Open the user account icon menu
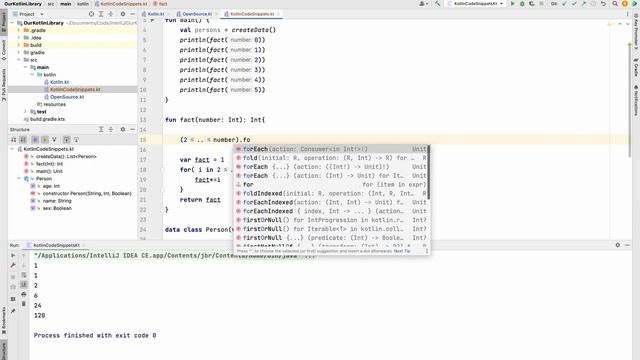This screenshot has width=640, height=360. (x=423, y=4)
